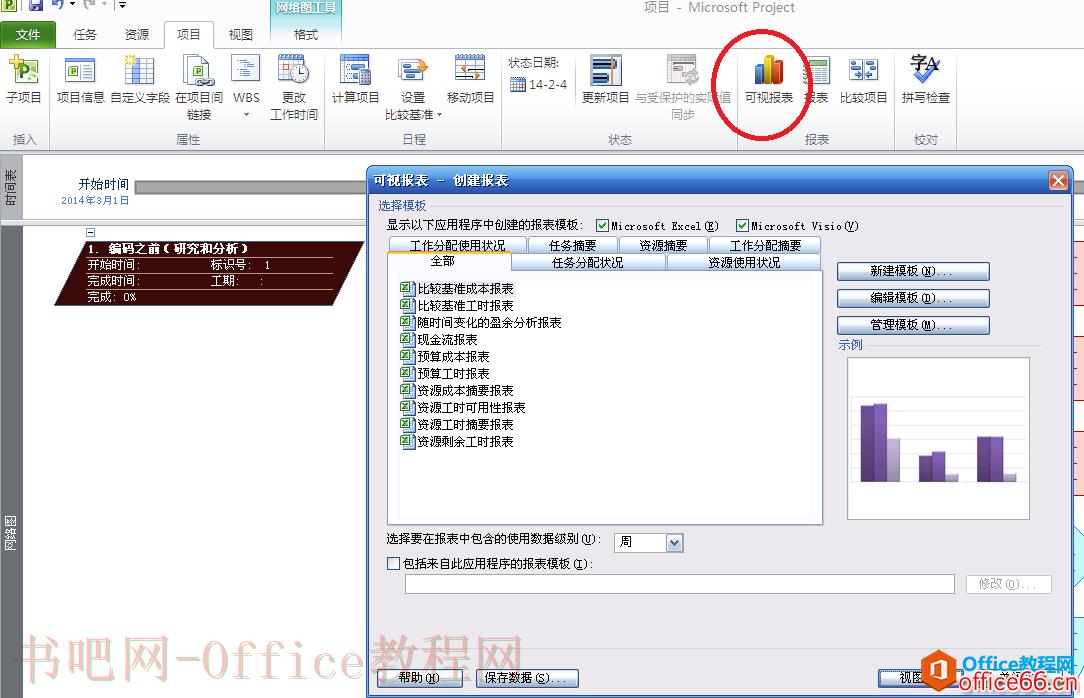Toggle the Microsoft Visio checkbox
The image size is (1084, 698).
tap(742, 226)
